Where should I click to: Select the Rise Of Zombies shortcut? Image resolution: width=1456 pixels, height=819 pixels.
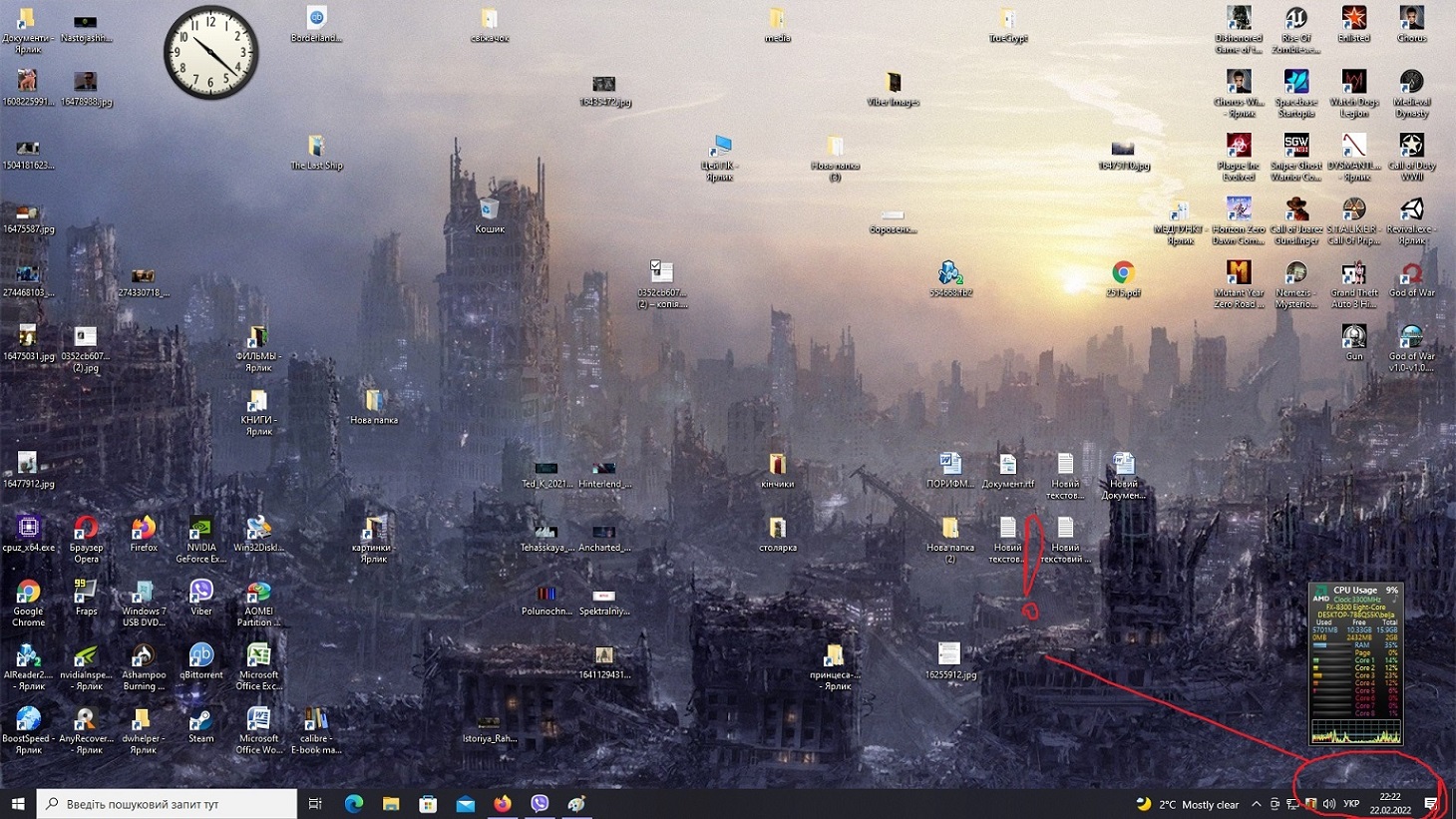[1296, 30]
